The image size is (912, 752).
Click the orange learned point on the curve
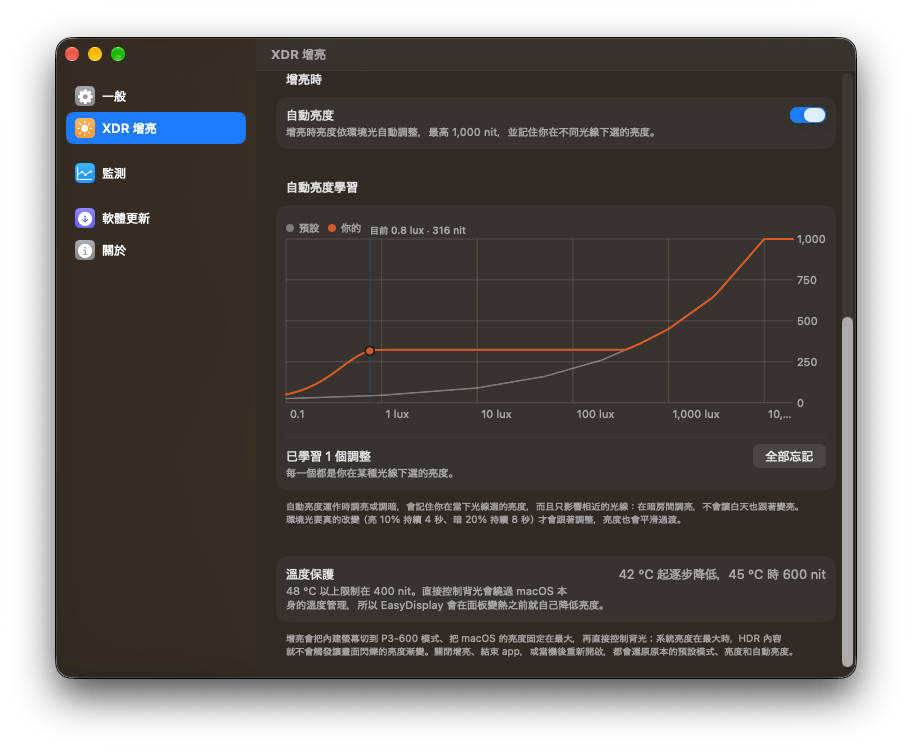click(x=369, y=351)
